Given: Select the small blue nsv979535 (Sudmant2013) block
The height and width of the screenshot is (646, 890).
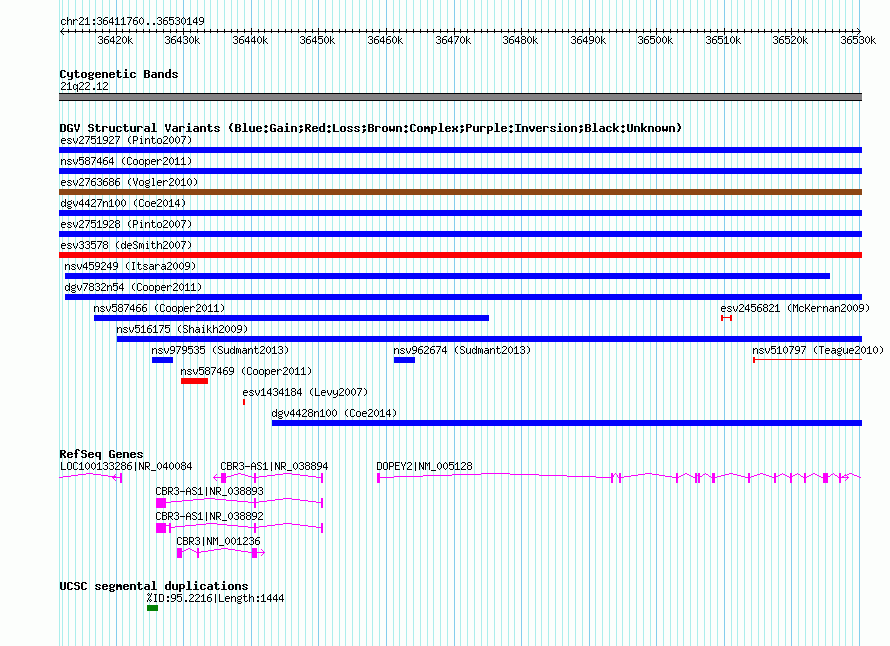Looking at the screenshot, I should (x=162, y=360).
